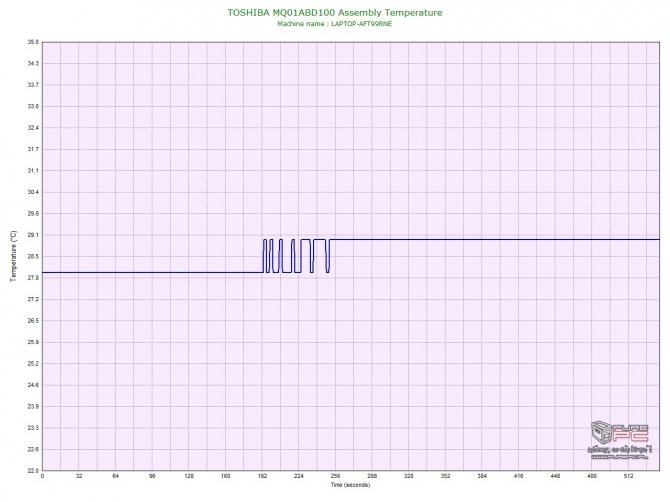Select the 352 seconds time tick
Screen dimensions: 670x502
point(445,476)
